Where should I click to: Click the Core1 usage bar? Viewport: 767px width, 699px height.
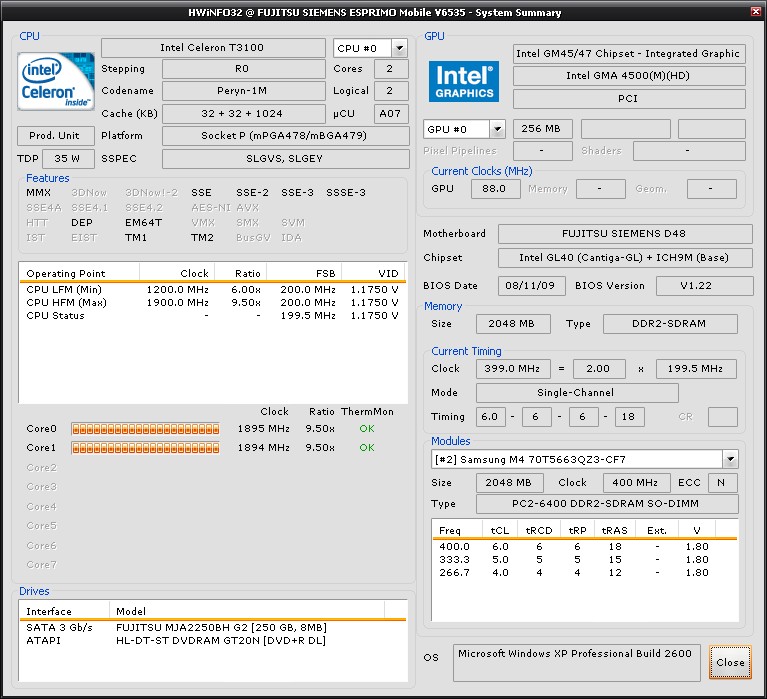point(145,448)
